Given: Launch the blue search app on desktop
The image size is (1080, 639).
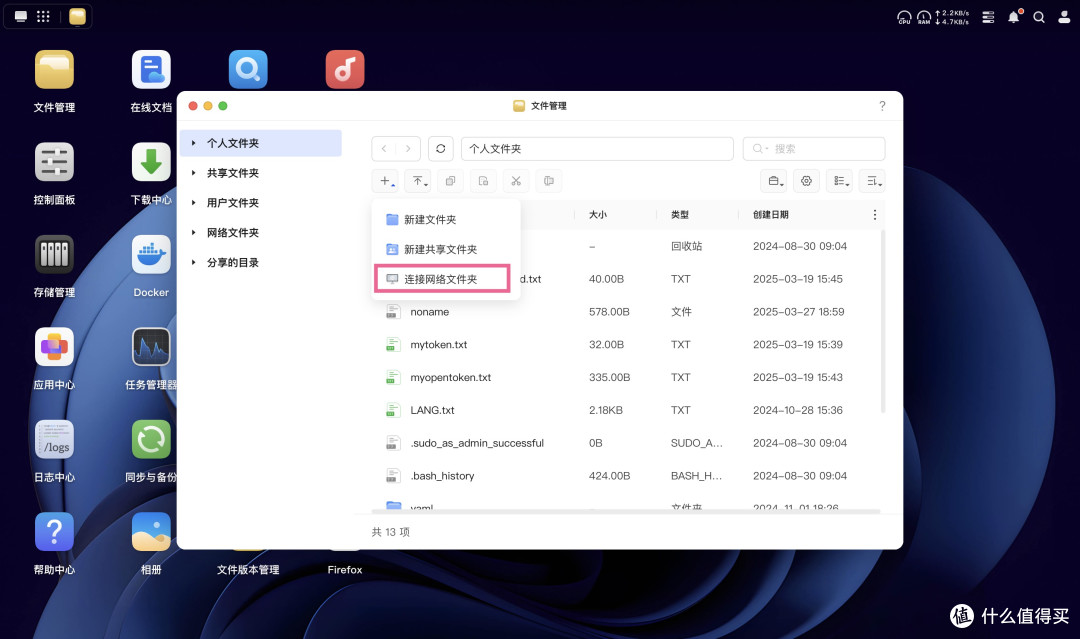Looking at the screenshot, I should tap(248, 70).
